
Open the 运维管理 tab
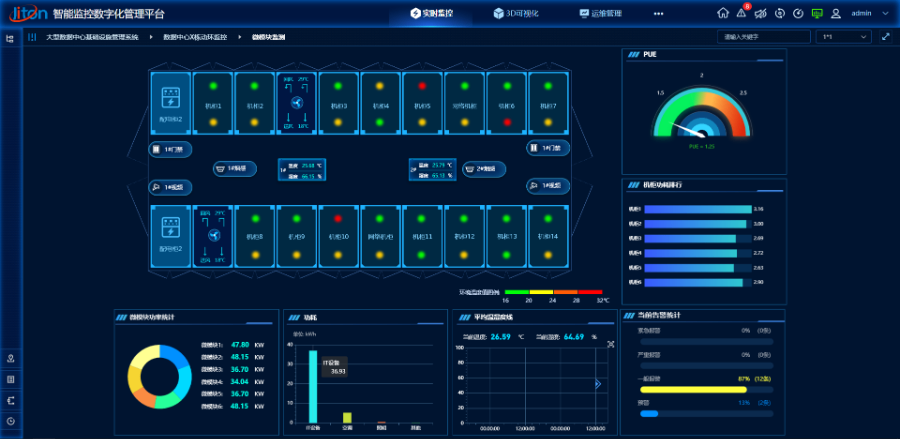[607, 14]
